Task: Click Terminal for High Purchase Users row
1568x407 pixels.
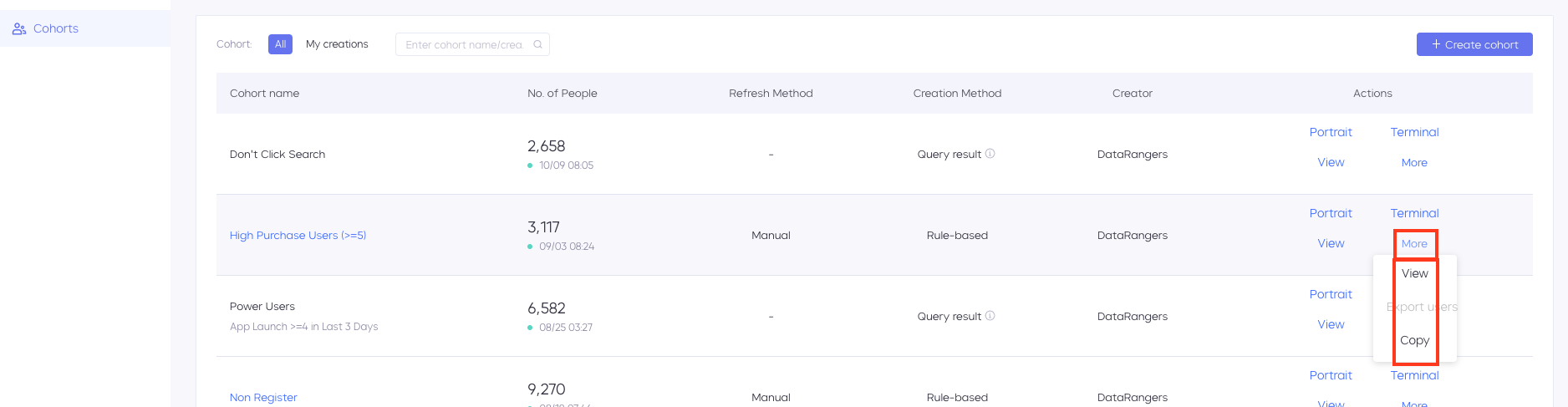Action: click(1414, 213)
